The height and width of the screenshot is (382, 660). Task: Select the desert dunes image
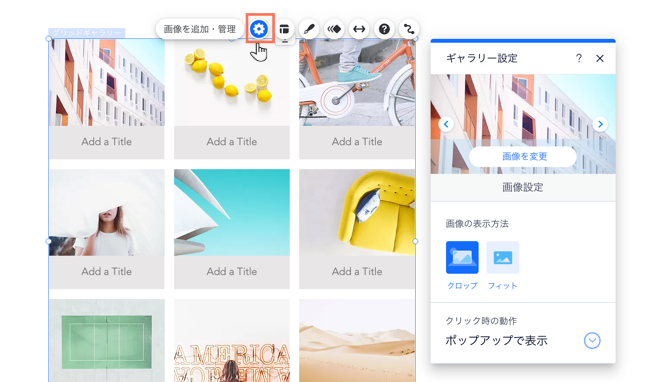point(357,340)
